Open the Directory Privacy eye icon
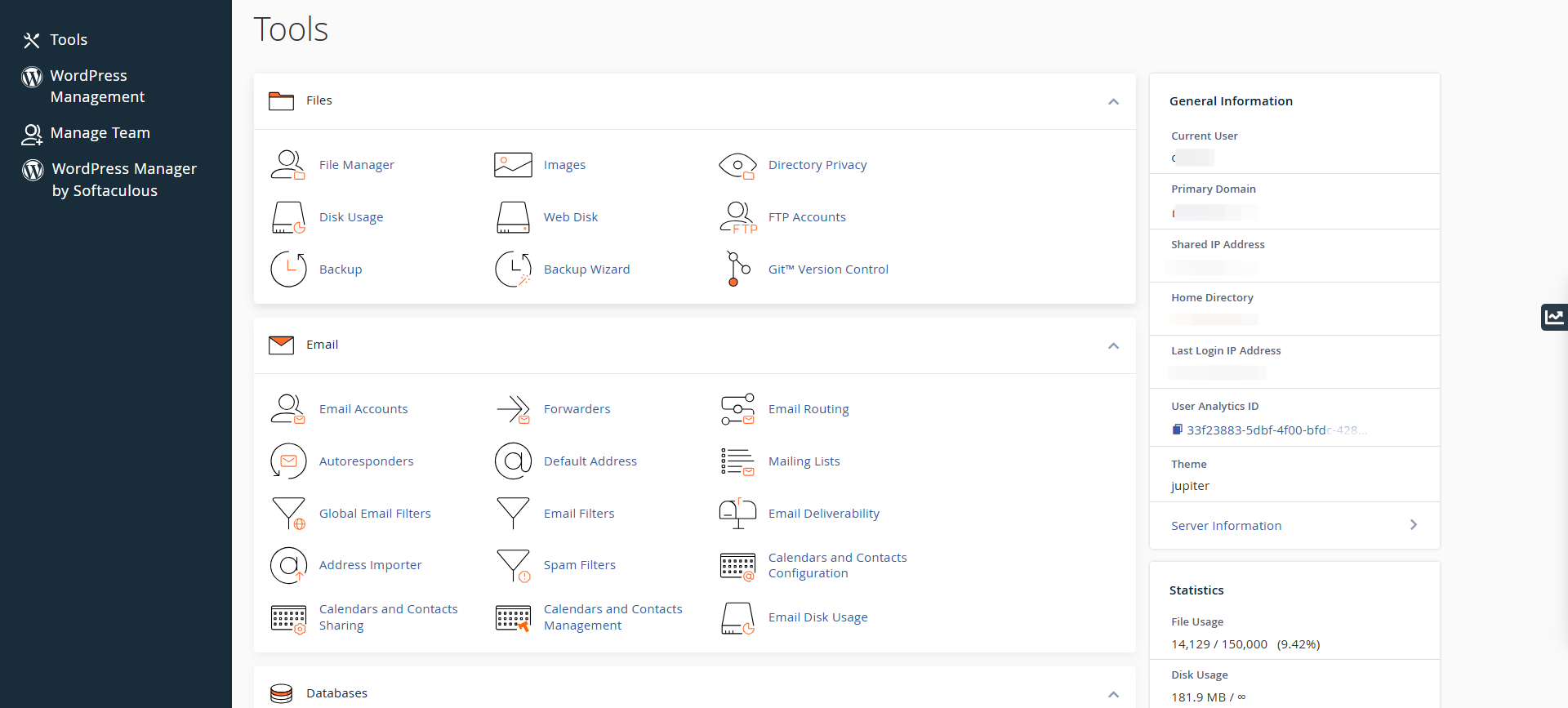 (x=737, y=165)
